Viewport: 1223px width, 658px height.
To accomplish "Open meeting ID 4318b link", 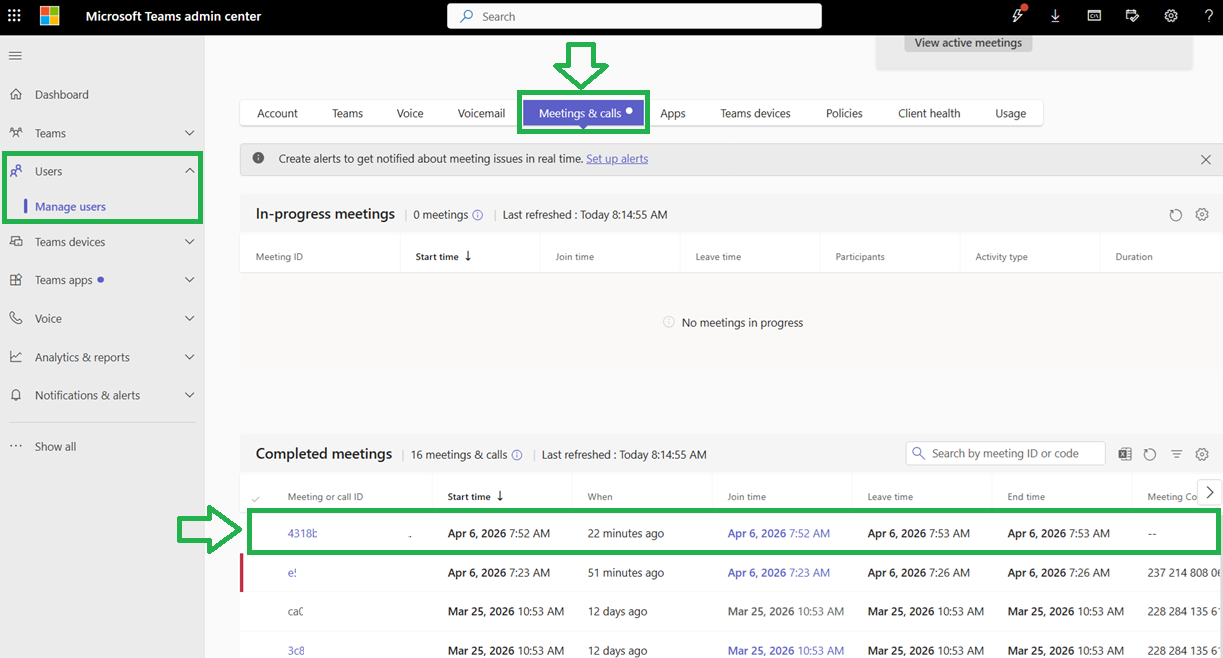I will [x=302, y=533].
